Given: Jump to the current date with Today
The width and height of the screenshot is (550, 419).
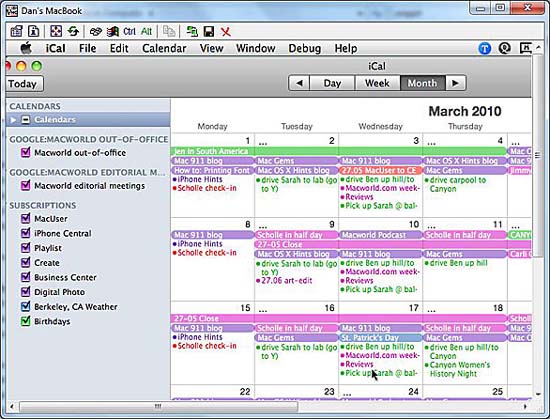Looking at the screenshot, I should coord(24,84).
